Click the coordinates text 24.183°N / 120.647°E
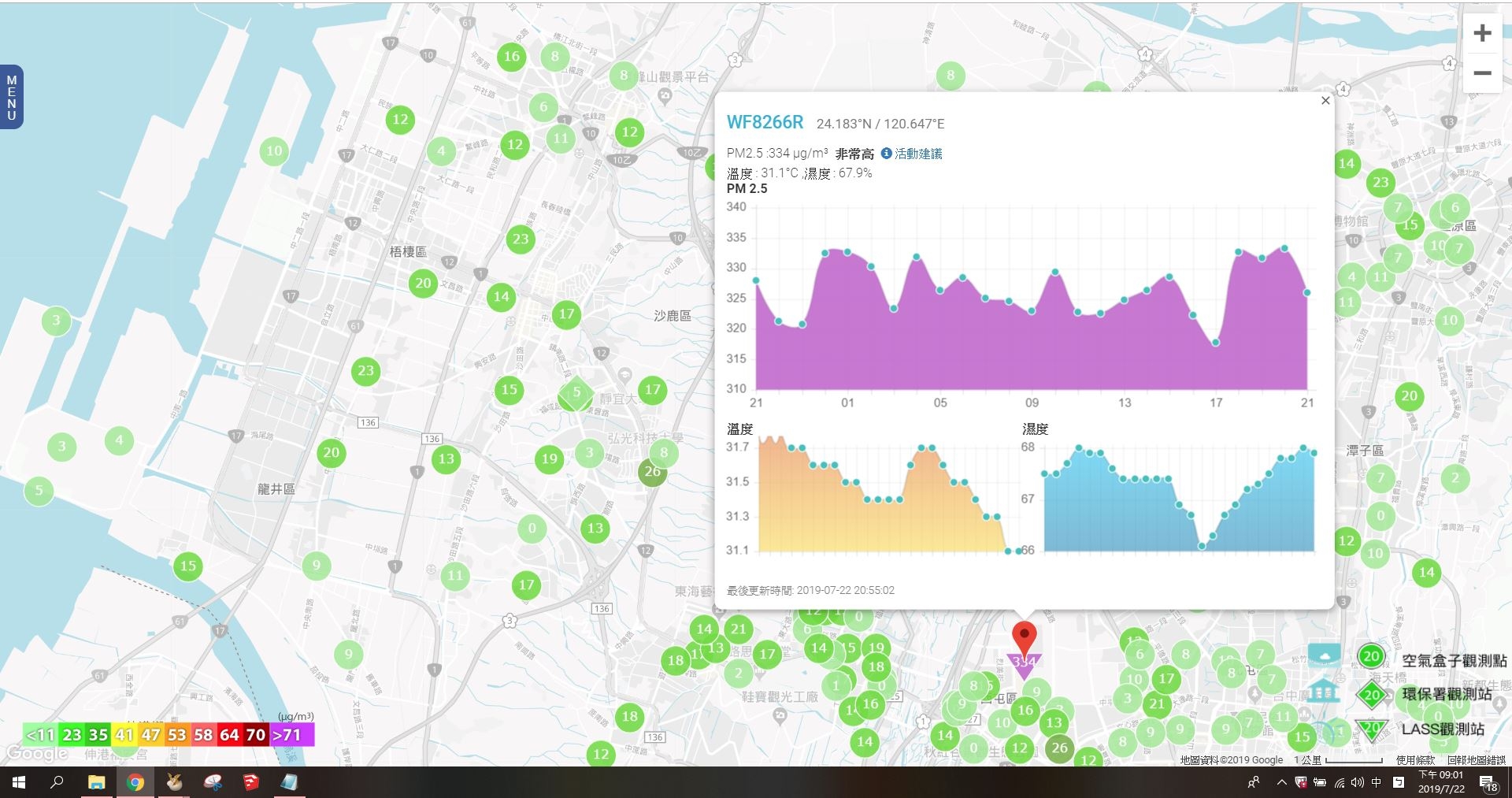Viewport: 1512px width, 798px height. pos(880,124)
